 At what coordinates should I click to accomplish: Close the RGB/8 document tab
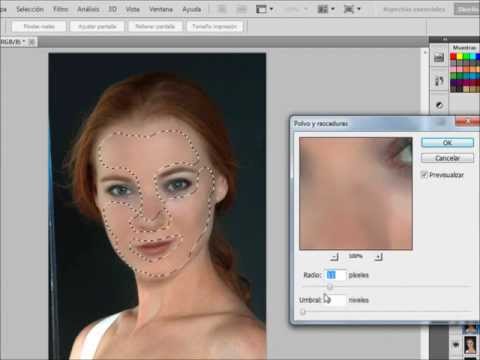[x=32, y=42]
